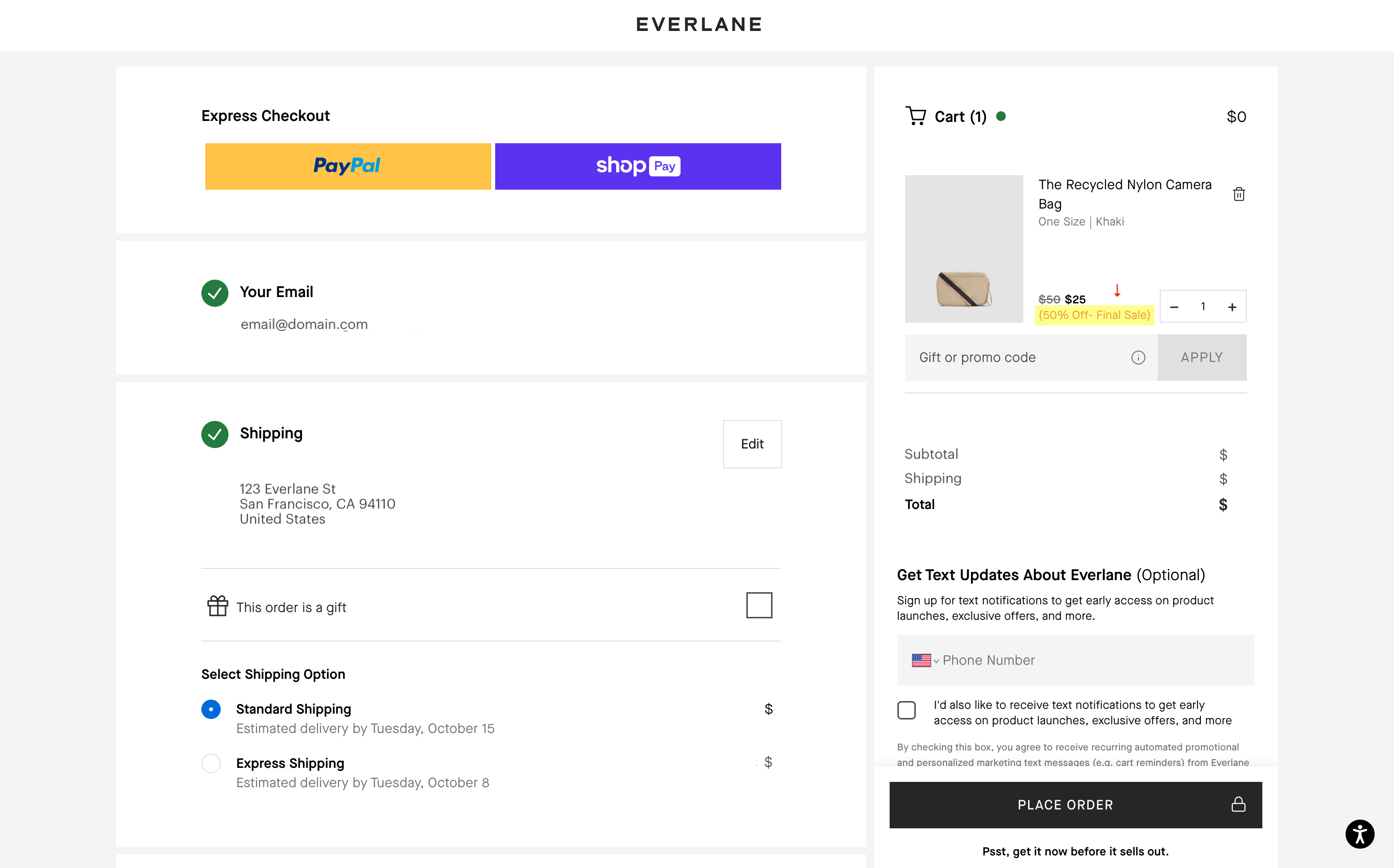Open the Recycled Nylon Camera Bag thumbnail
This screenshot has height=868, width=1394.
point(964,249)
